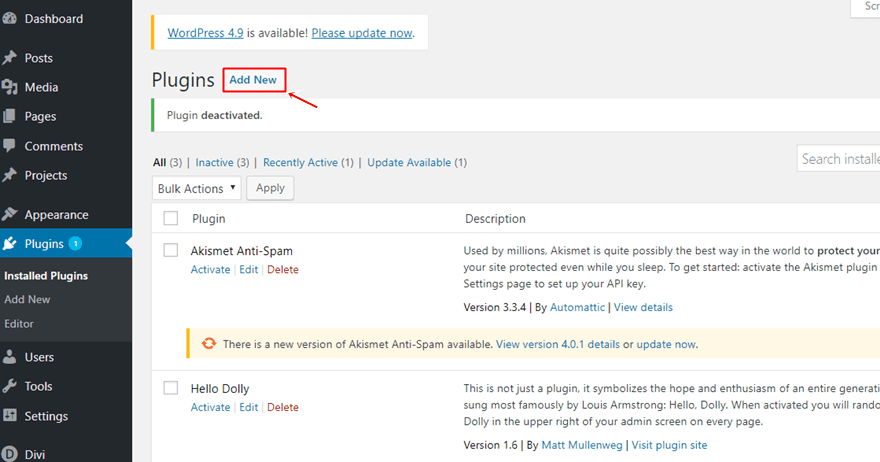Select Installed Plugins submenu item
The width and height of the screenshot is (880, 462).
tap(46, 276)
